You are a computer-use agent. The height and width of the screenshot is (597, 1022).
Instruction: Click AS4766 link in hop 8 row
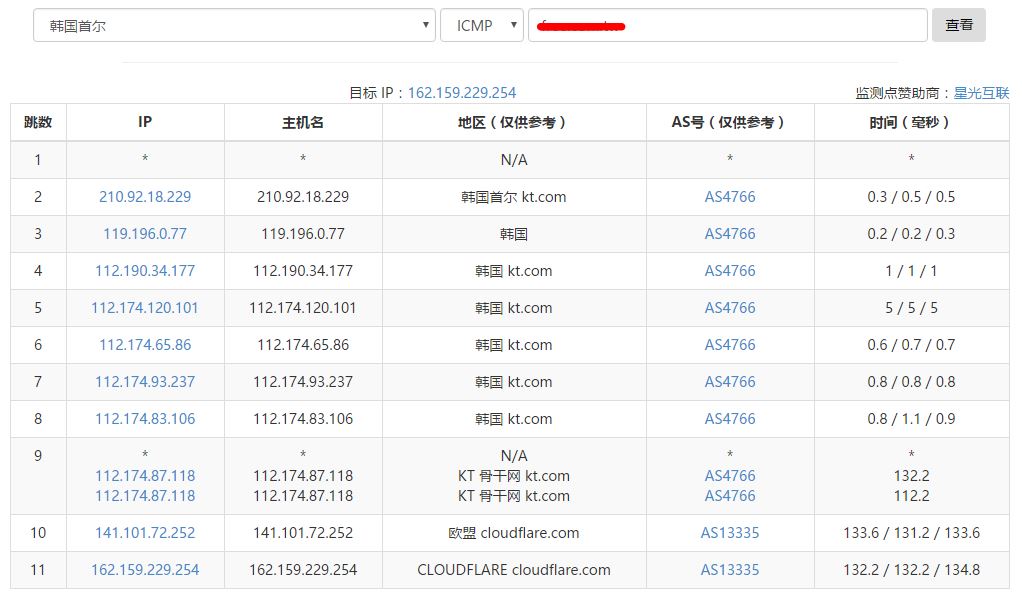pyautogui.click(x=729, y=419)
